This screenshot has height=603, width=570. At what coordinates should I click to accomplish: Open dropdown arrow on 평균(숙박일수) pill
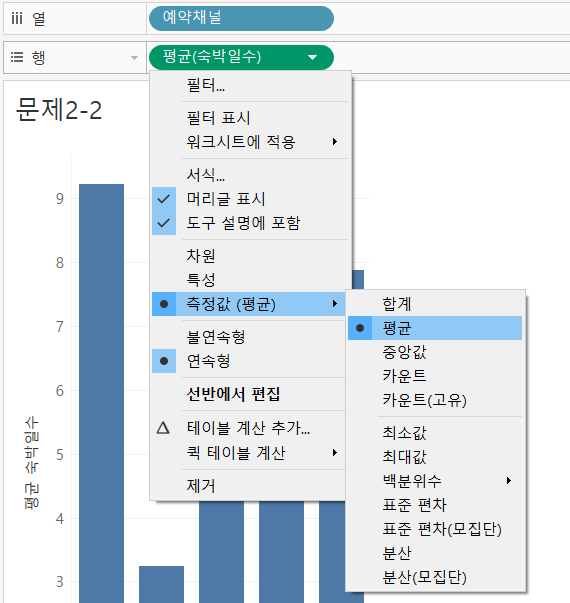[312, 58]
